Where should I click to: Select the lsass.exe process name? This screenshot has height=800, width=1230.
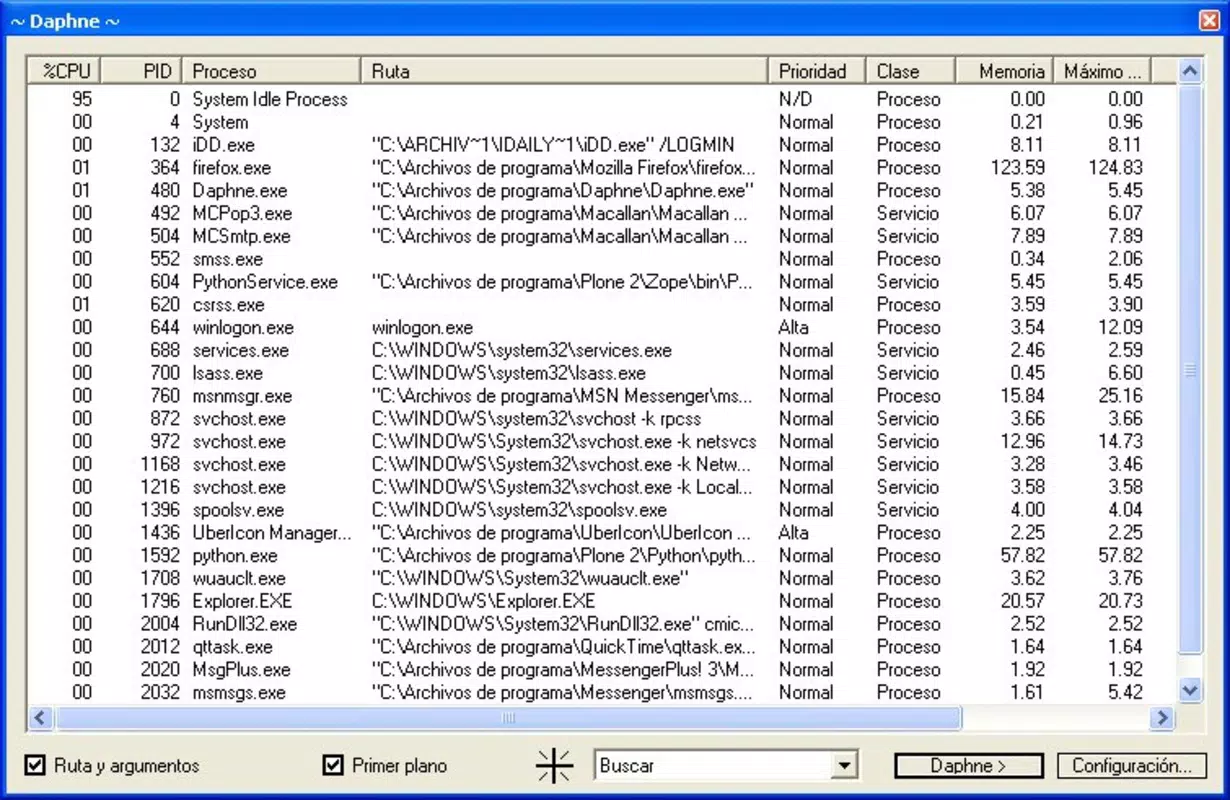[228, 373]
